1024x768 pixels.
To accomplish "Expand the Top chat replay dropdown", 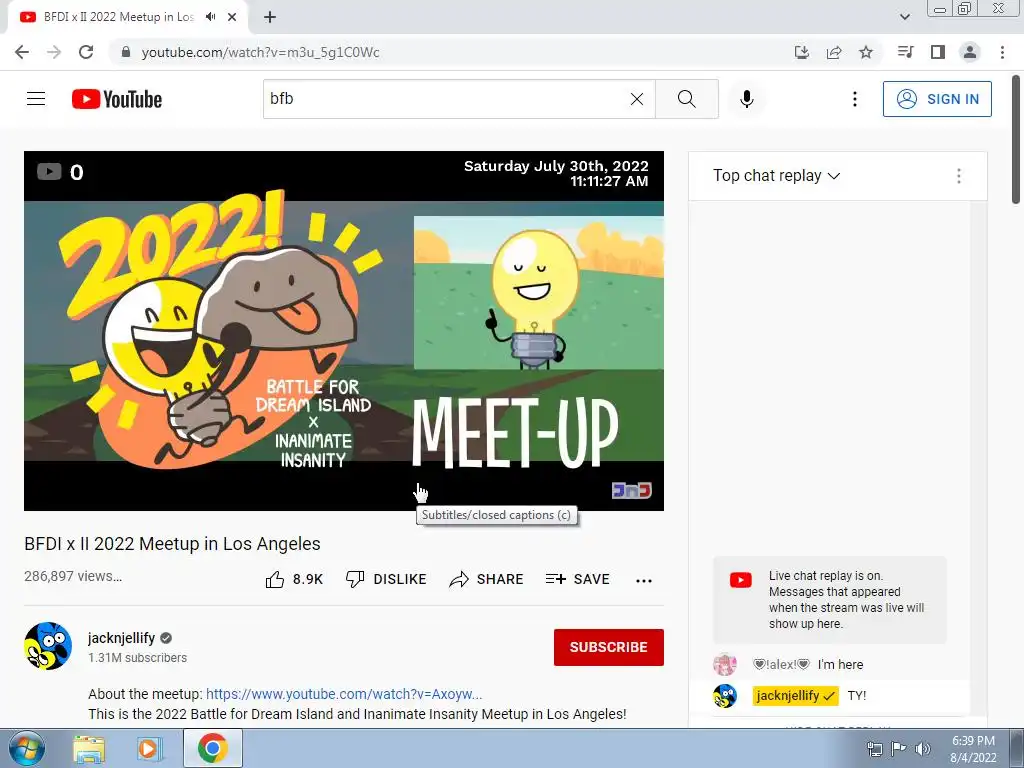I will [776, 176].
